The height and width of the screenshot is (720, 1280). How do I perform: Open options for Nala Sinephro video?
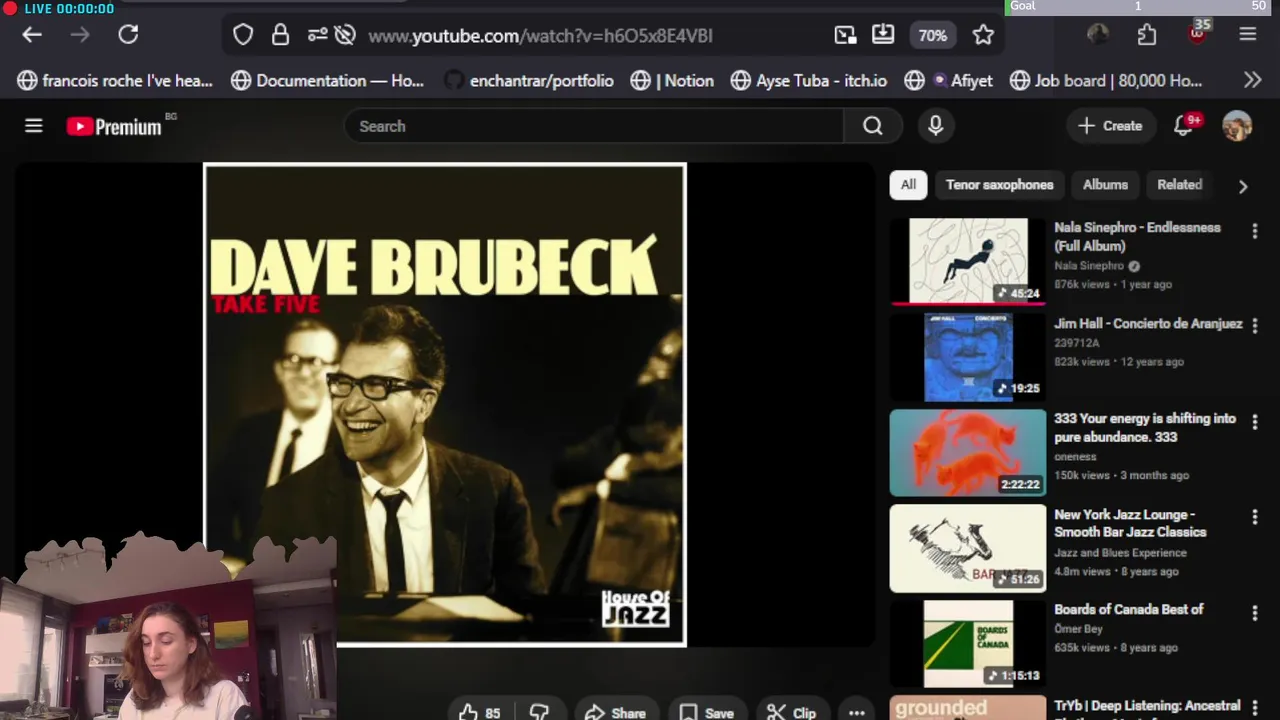(1254, 231)
